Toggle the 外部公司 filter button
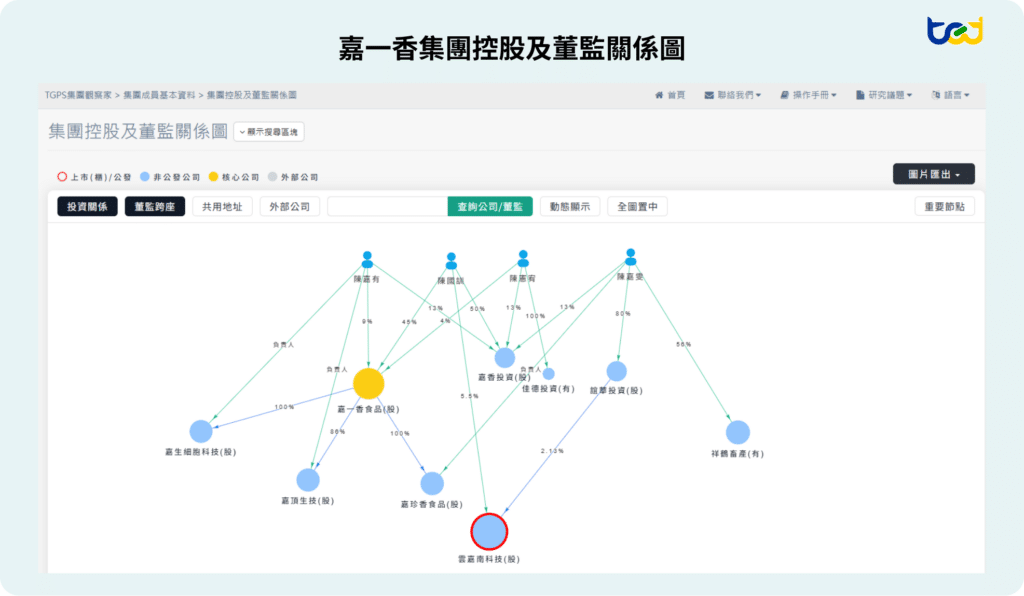1024x596 pixels. click(289, 206)
